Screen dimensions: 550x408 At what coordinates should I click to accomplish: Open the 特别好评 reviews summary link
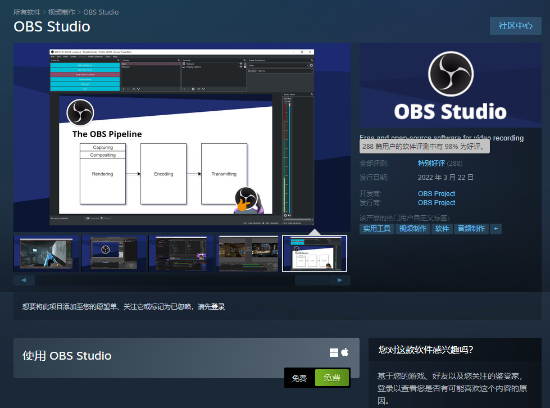[x=431, y=163]
